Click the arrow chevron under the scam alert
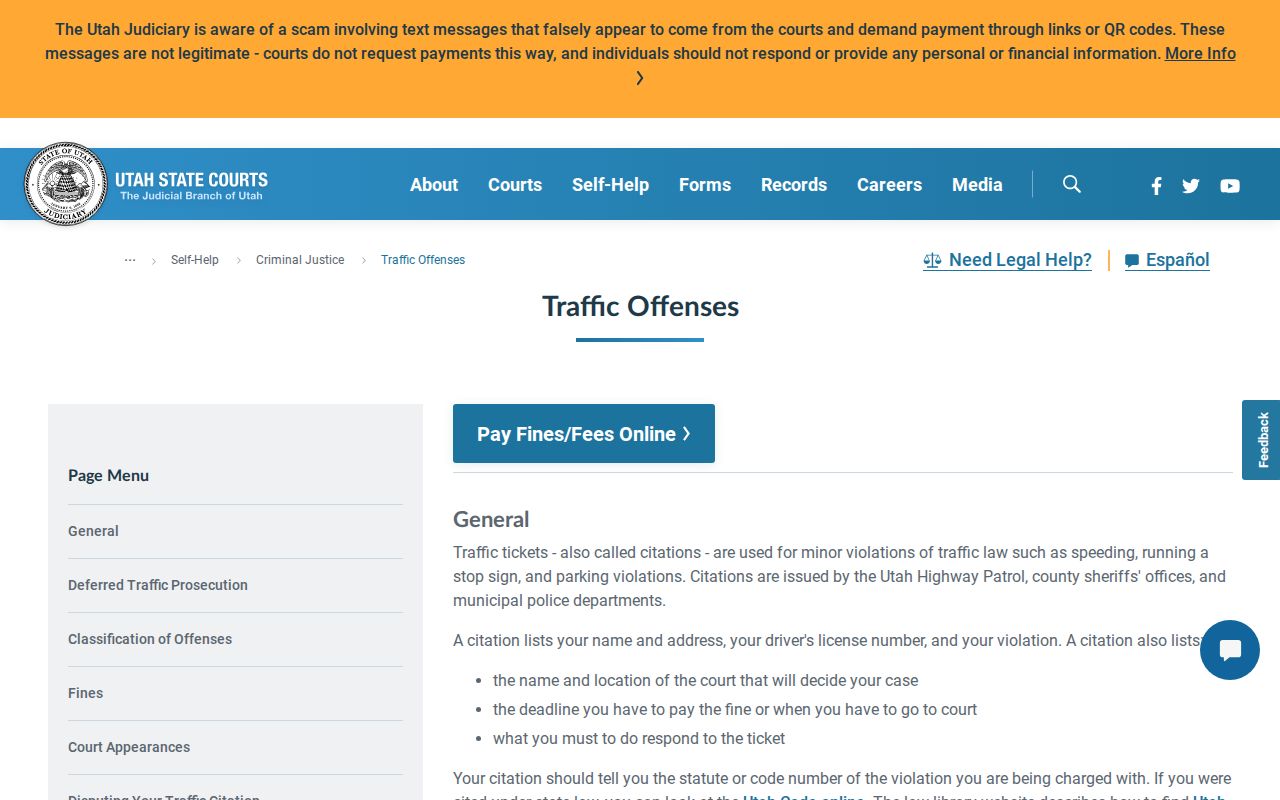1280x800 pixels. [x=640, y=78]
